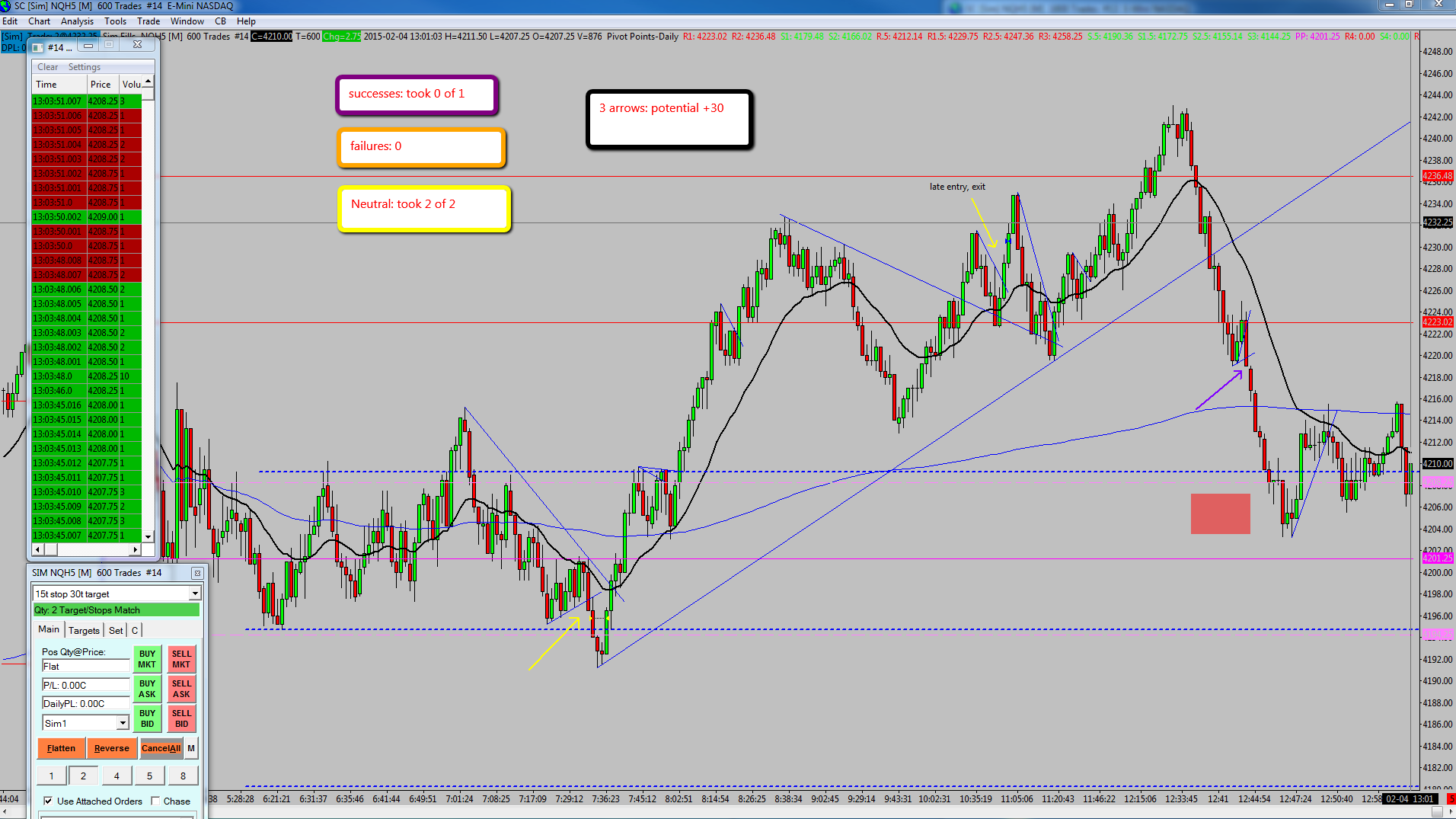This screenshot has height=819, width=1456.
Task: Click the 'failures: 0' text box
Action: click(421, 147)
